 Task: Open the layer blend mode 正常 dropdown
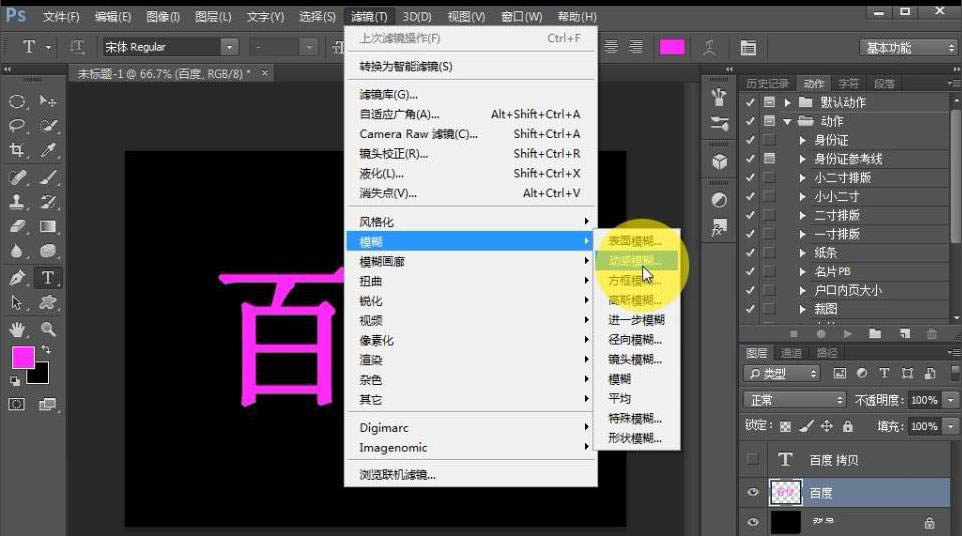click(795, 400)
